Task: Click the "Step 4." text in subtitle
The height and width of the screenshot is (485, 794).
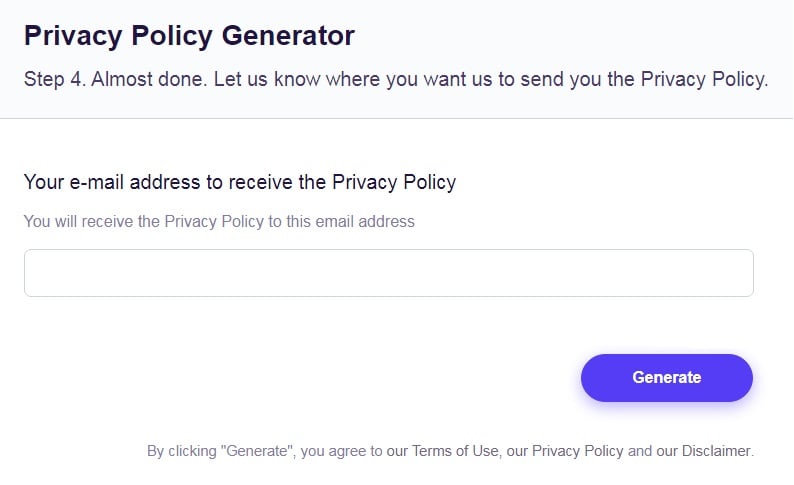Action: 54,80
